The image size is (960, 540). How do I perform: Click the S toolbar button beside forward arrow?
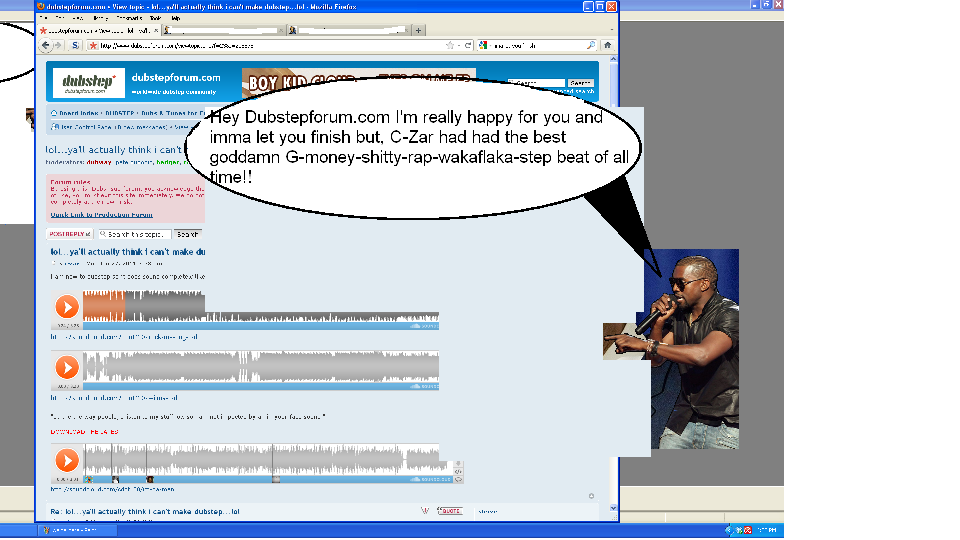point(75,45)
